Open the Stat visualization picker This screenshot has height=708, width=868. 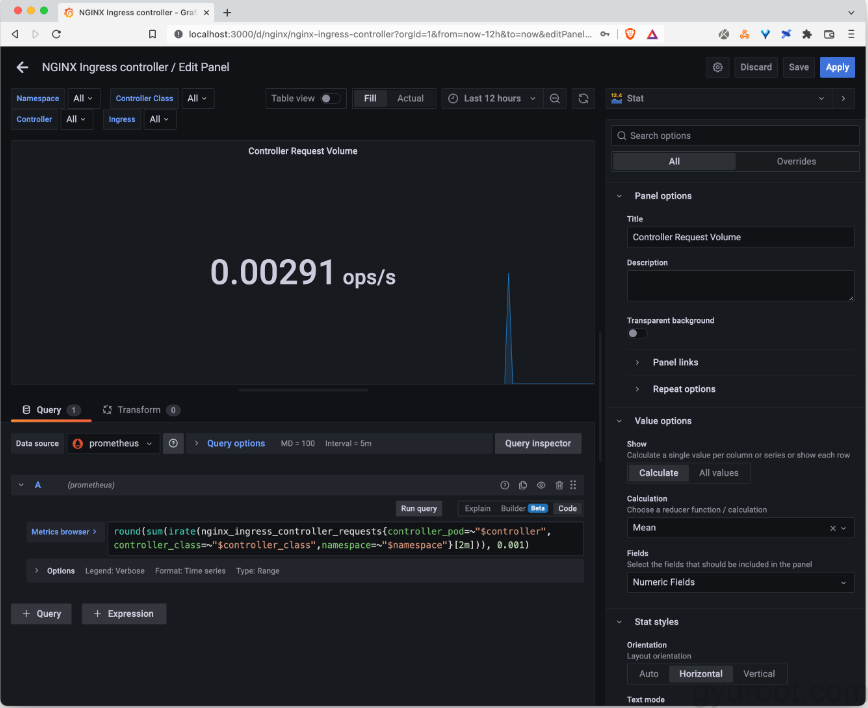click(717, 99)
